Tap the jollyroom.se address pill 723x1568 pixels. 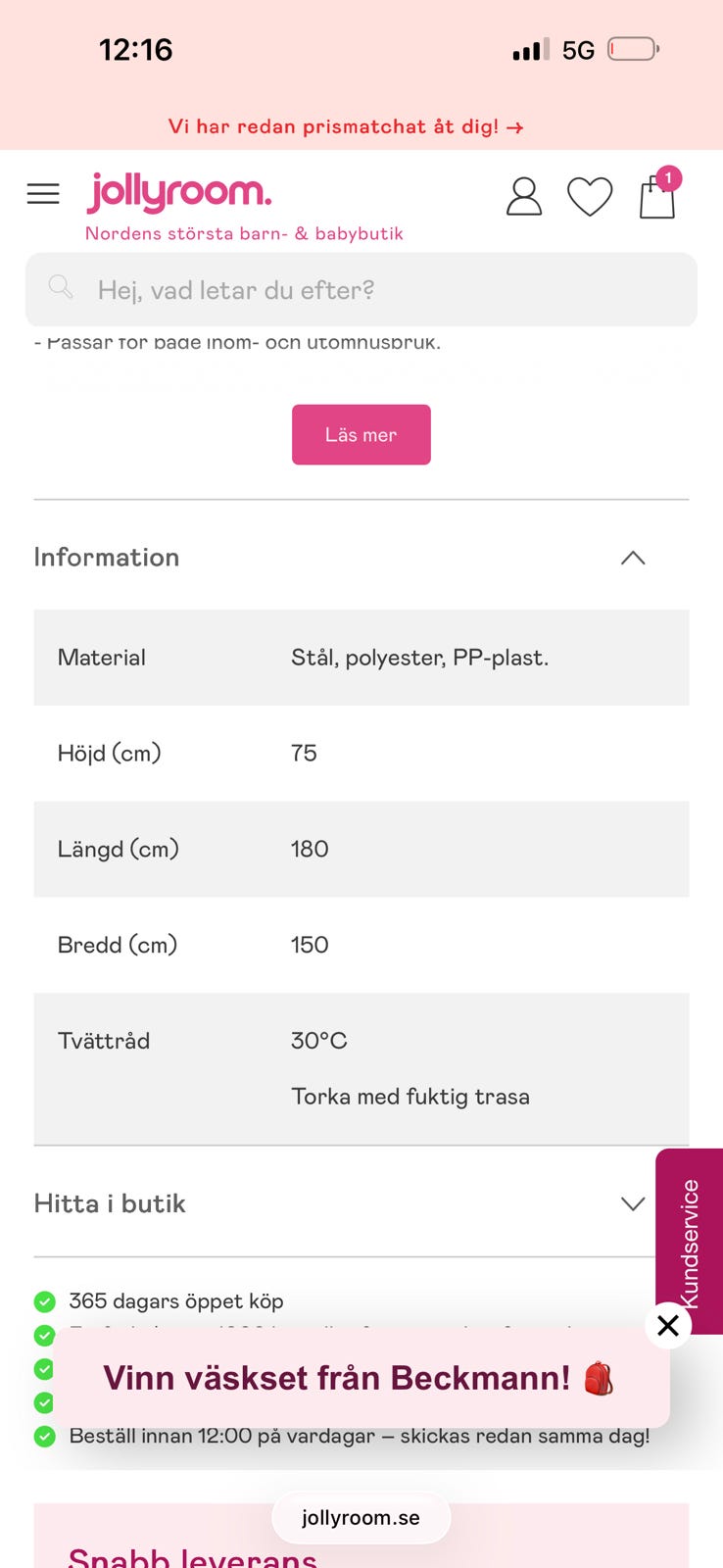pos(361,1518)
